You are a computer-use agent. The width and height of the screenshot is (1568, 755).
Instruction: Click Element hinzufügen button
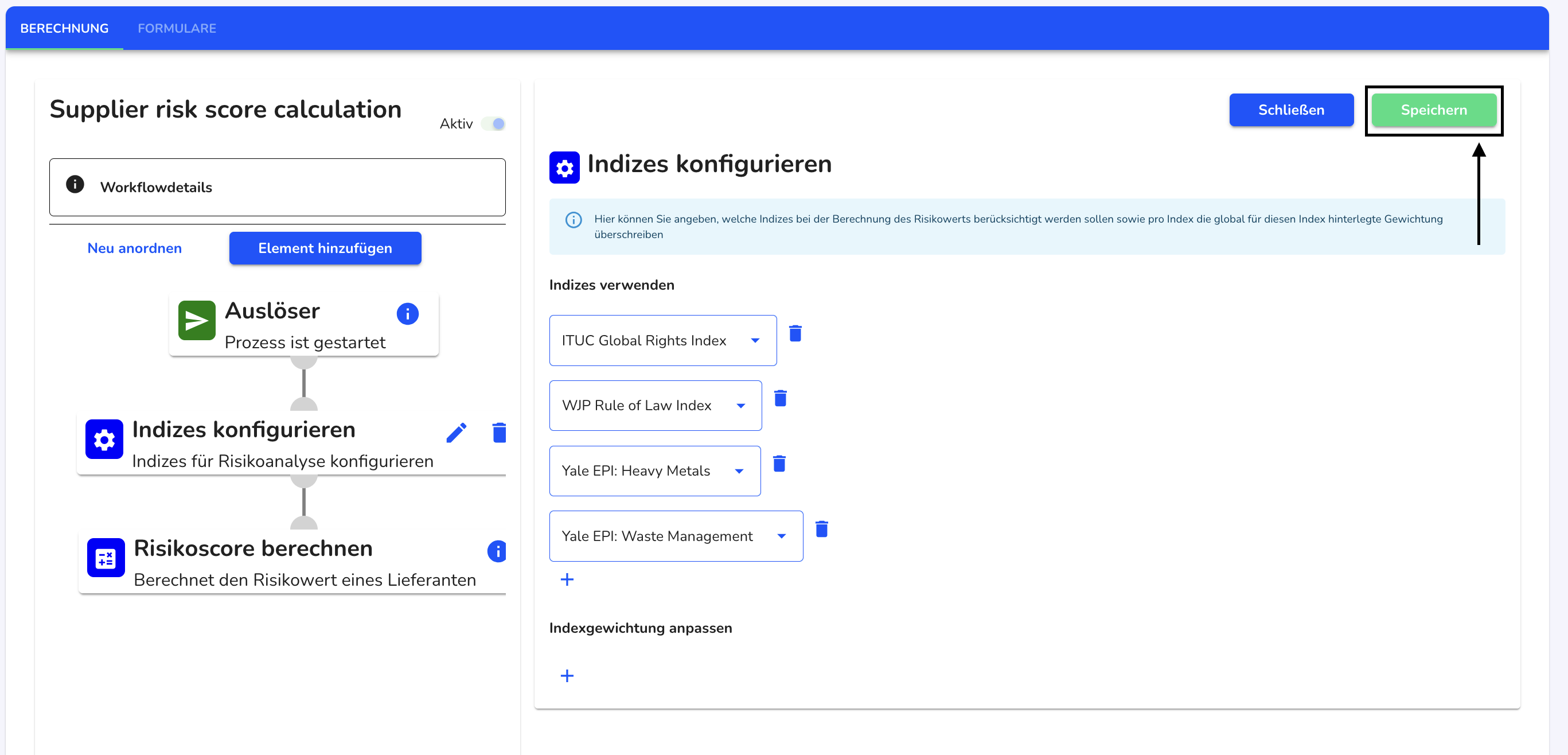tap(324, 248)
